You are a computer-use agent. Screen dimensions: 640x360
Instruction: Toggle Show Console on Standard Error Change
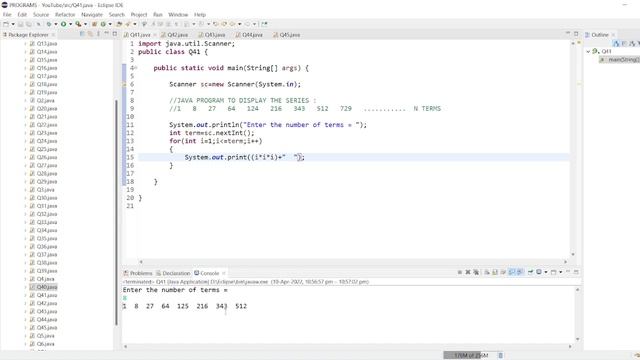(x=520, y=272)
